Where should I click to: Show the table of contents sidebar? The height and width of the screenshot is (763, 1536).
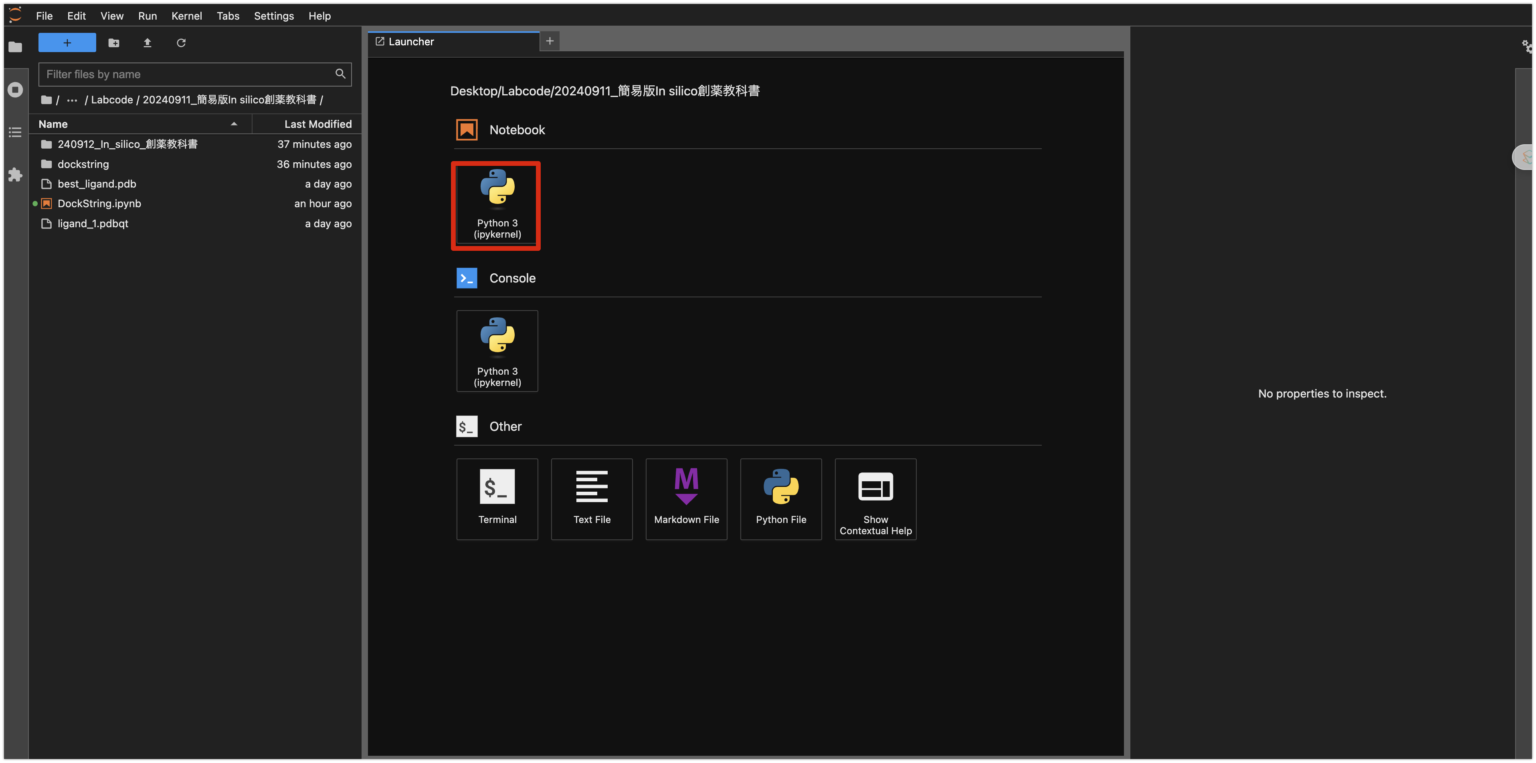click(x=15, y=132)
